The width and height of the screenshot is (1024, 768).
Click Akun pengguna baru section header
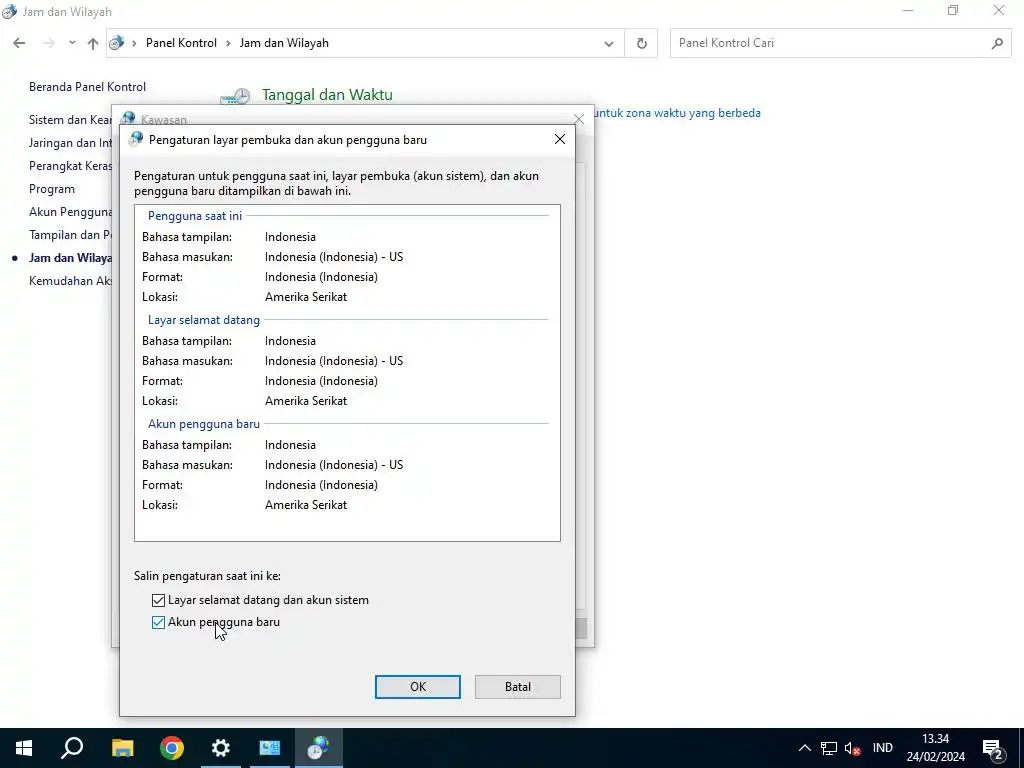204,424
